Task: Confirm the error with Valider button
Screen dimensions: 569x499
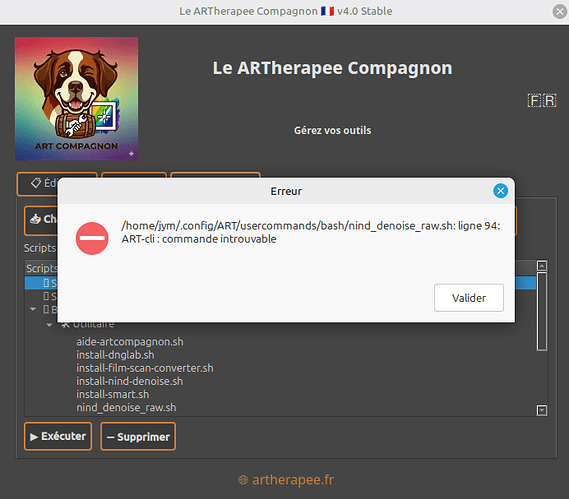Action: [469, 298]
